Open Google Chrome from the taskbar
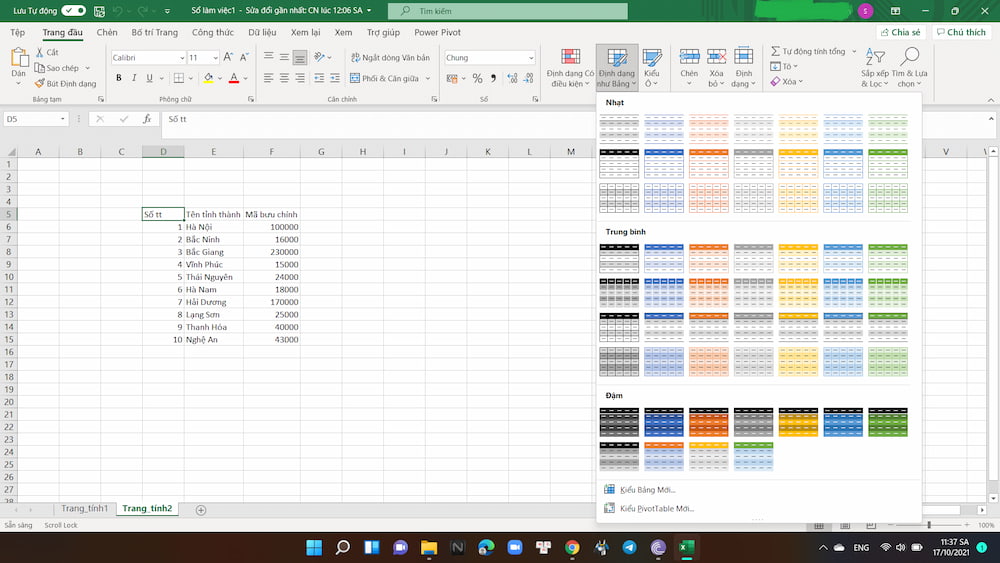This screenshot has width=1000, height=563. coord(572,547)
